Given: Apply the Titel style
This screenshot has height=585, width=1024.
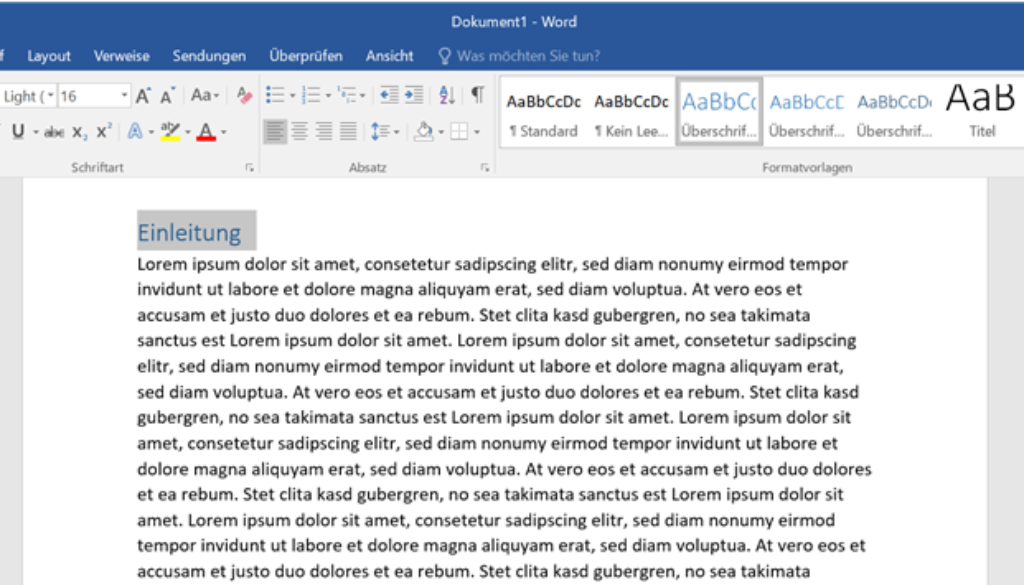Looking at the screenshot, I should click(982, 112).
